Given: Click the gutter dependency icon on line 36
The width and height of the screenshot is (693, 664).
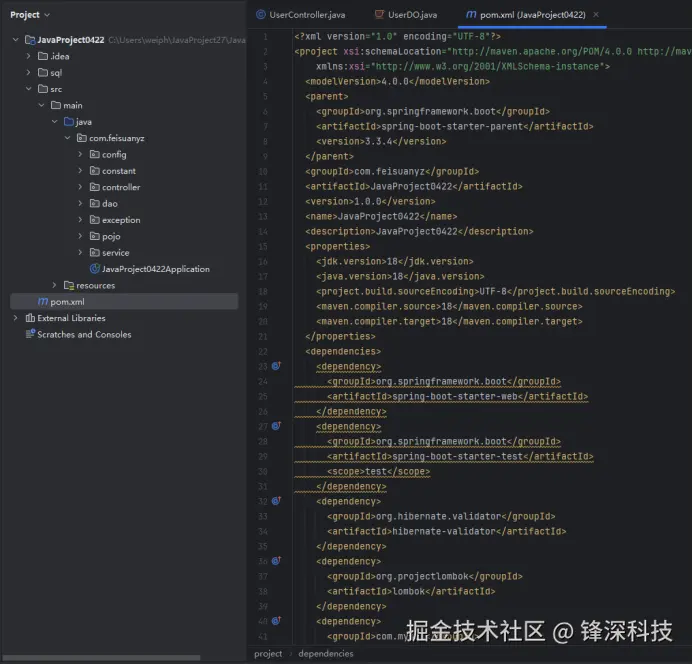Looking at the screenshot, I should 276,561.
